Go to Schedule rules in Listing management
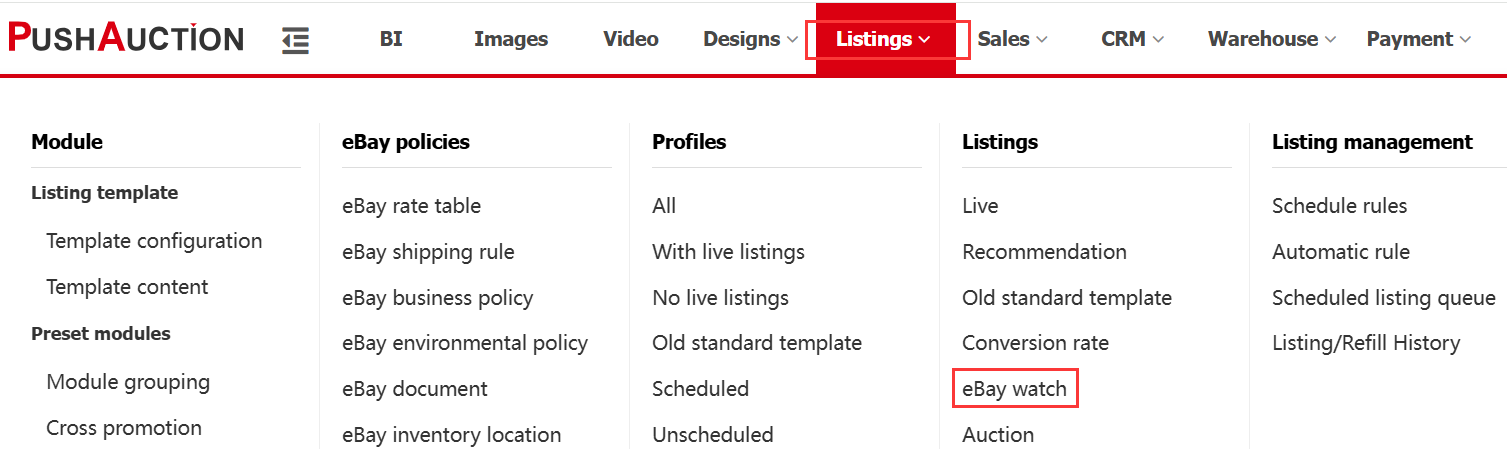This screenshot has width=1507, height=449. tap(1339, 206)
